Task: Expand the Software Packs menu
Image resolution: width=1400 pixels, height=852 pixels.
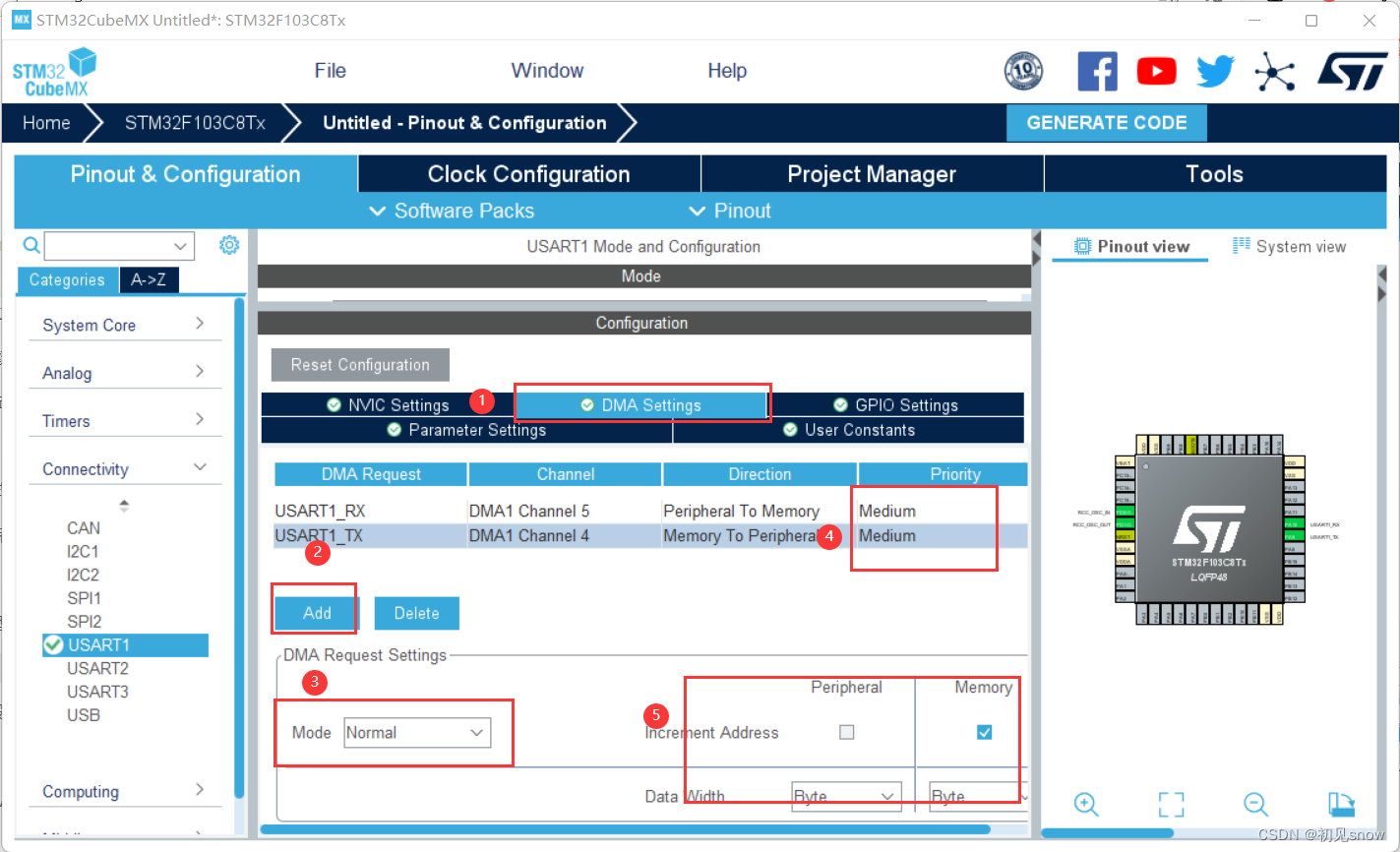Action: (x=452, y=211)
